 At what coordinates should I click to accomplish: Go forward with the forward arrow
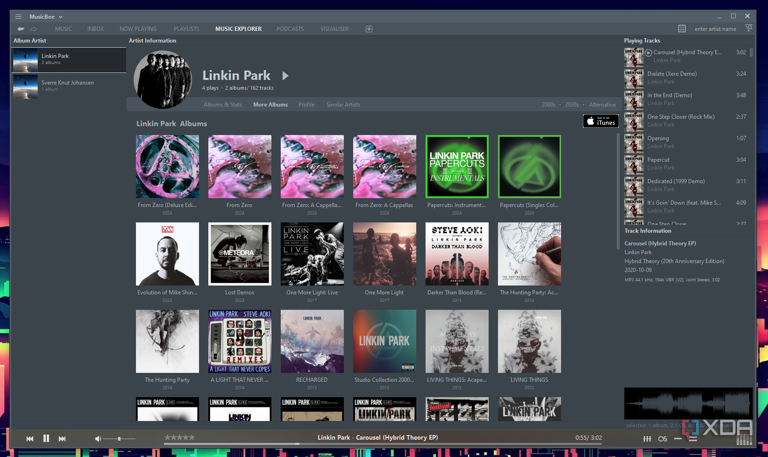33,29
